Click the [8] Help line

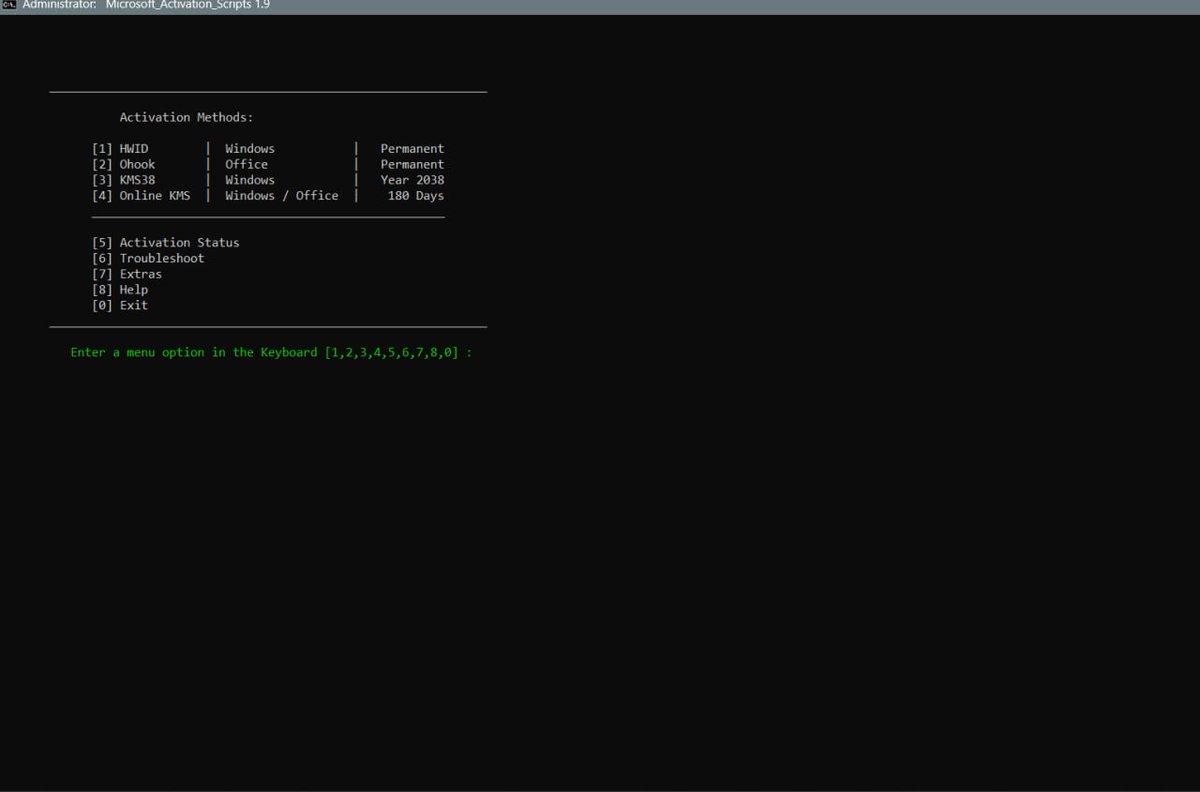point(120,290)
